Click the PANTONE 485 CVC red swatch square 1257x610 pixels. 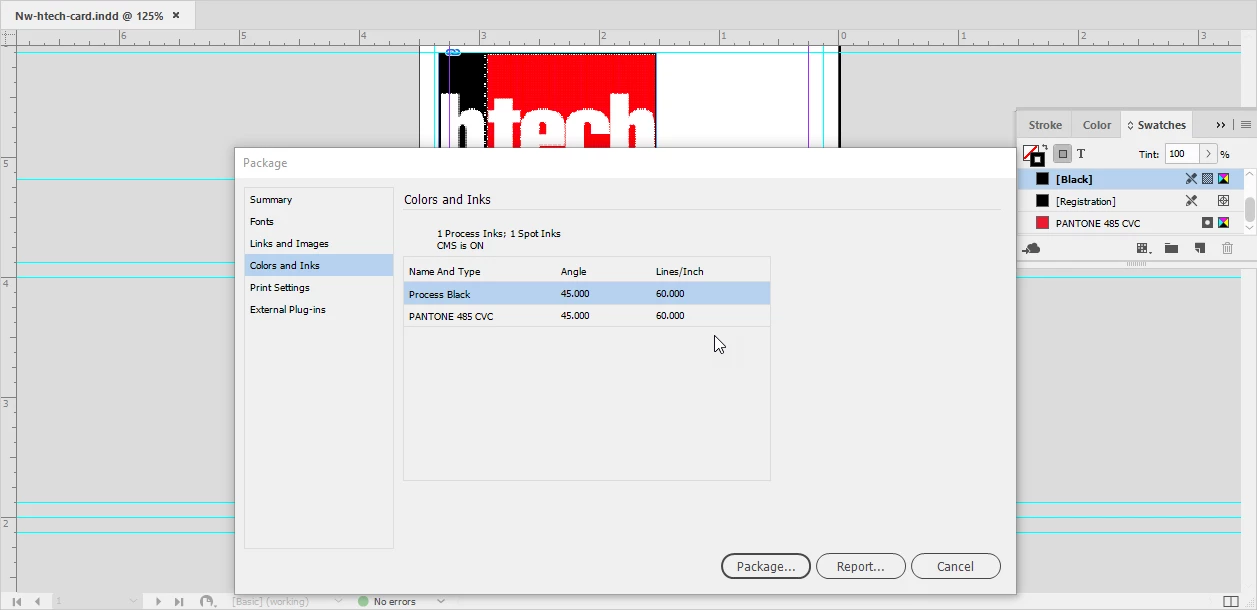(1042, 223)
